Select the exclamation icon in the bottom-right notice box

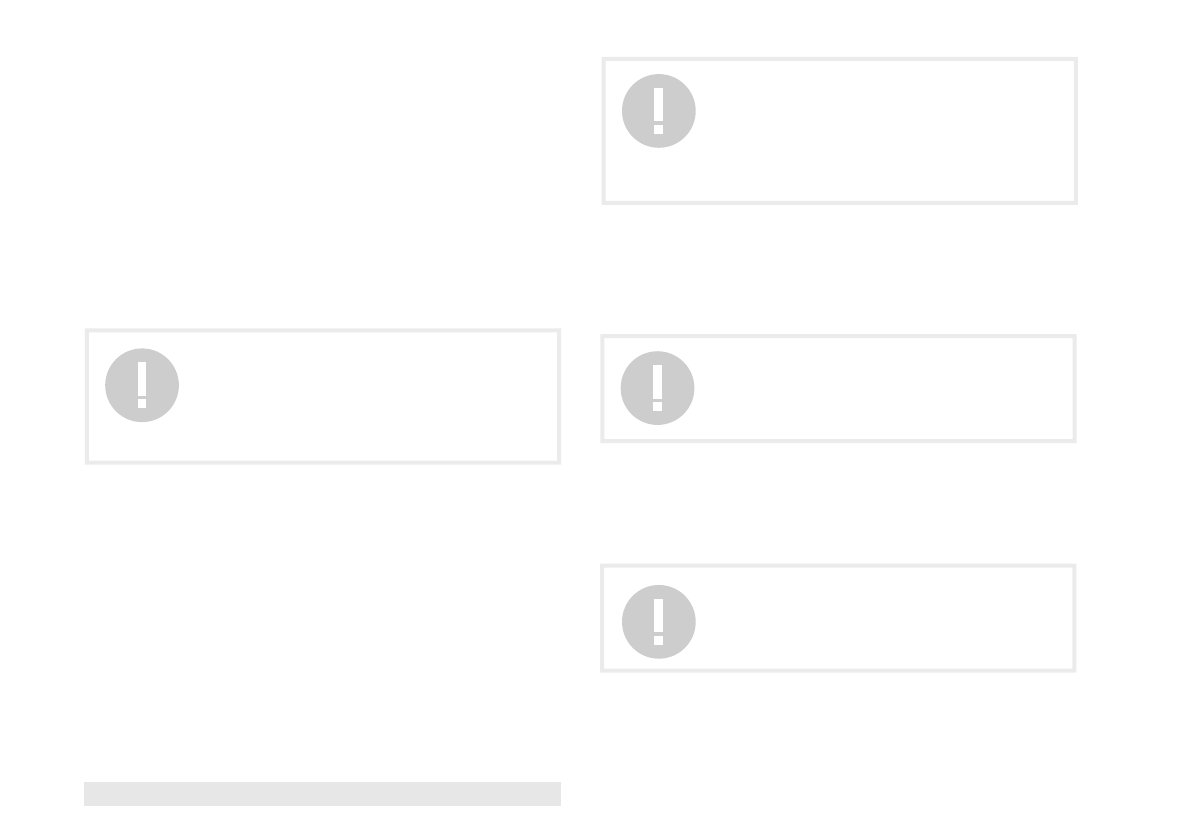pyautogui.click(x=659, y=622)
